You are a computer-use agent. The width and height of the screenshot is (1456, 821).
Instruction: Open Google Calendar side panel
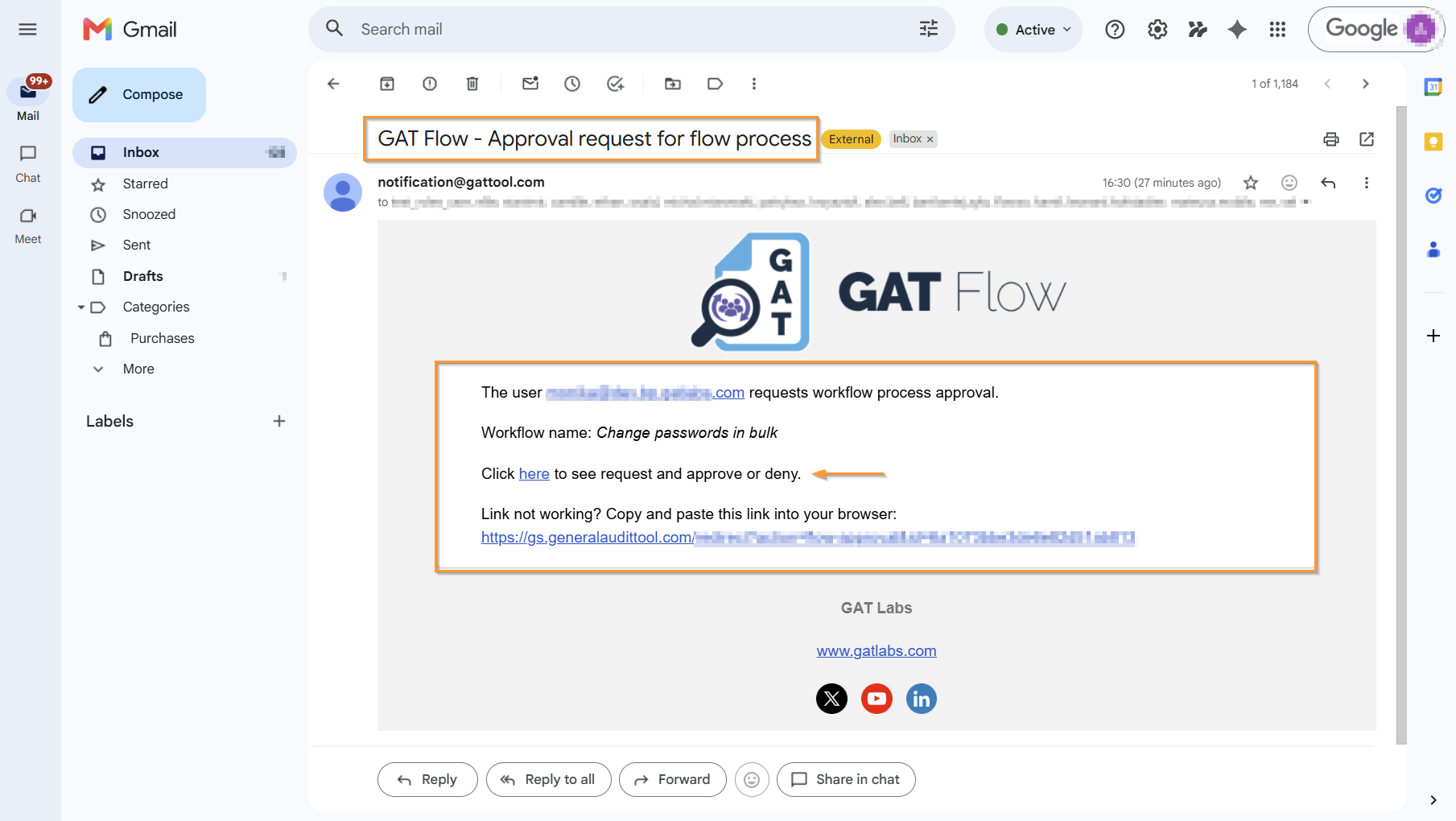pos(1433,87)
